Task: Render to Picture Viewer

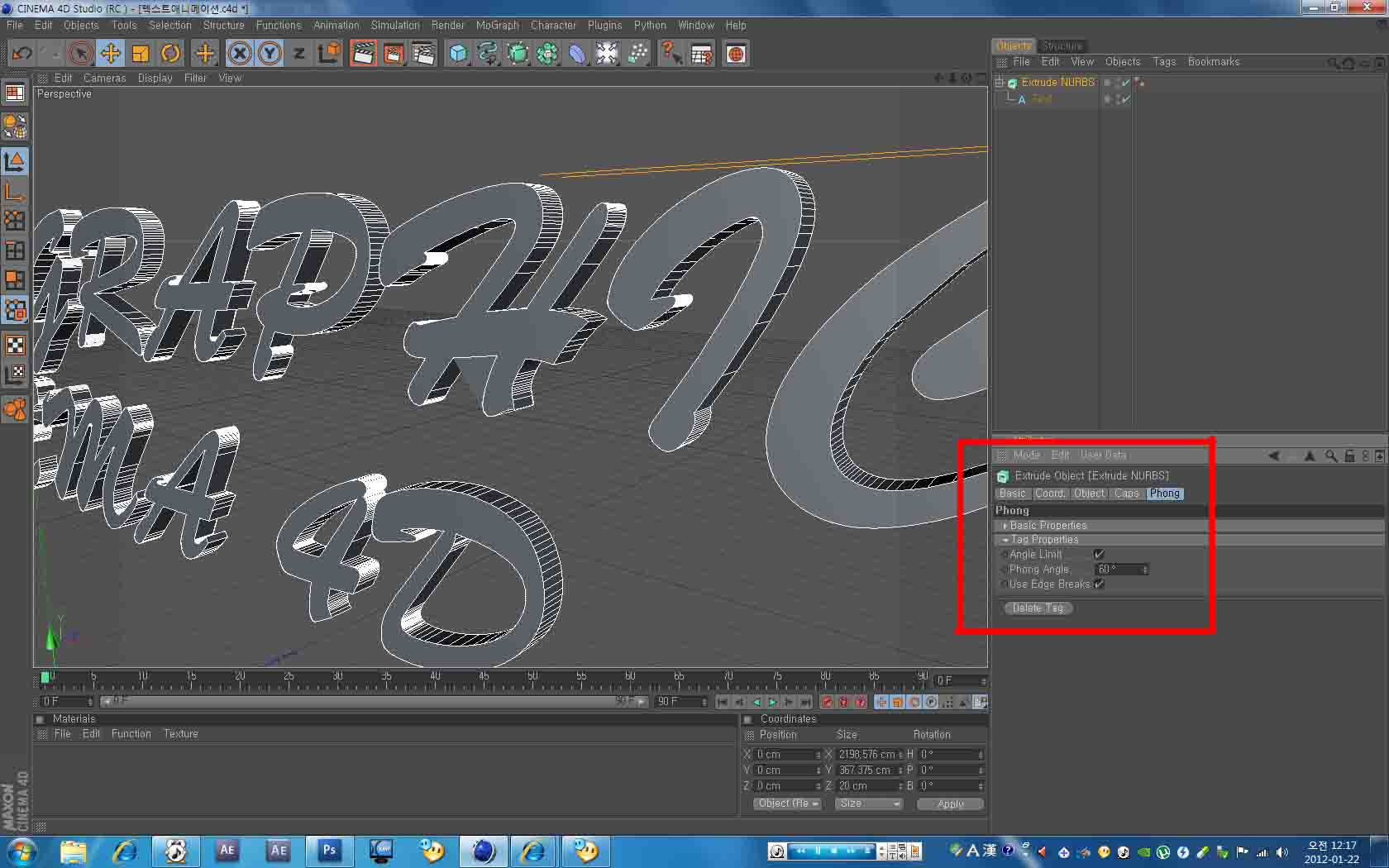Action: (x=394, y=54)
